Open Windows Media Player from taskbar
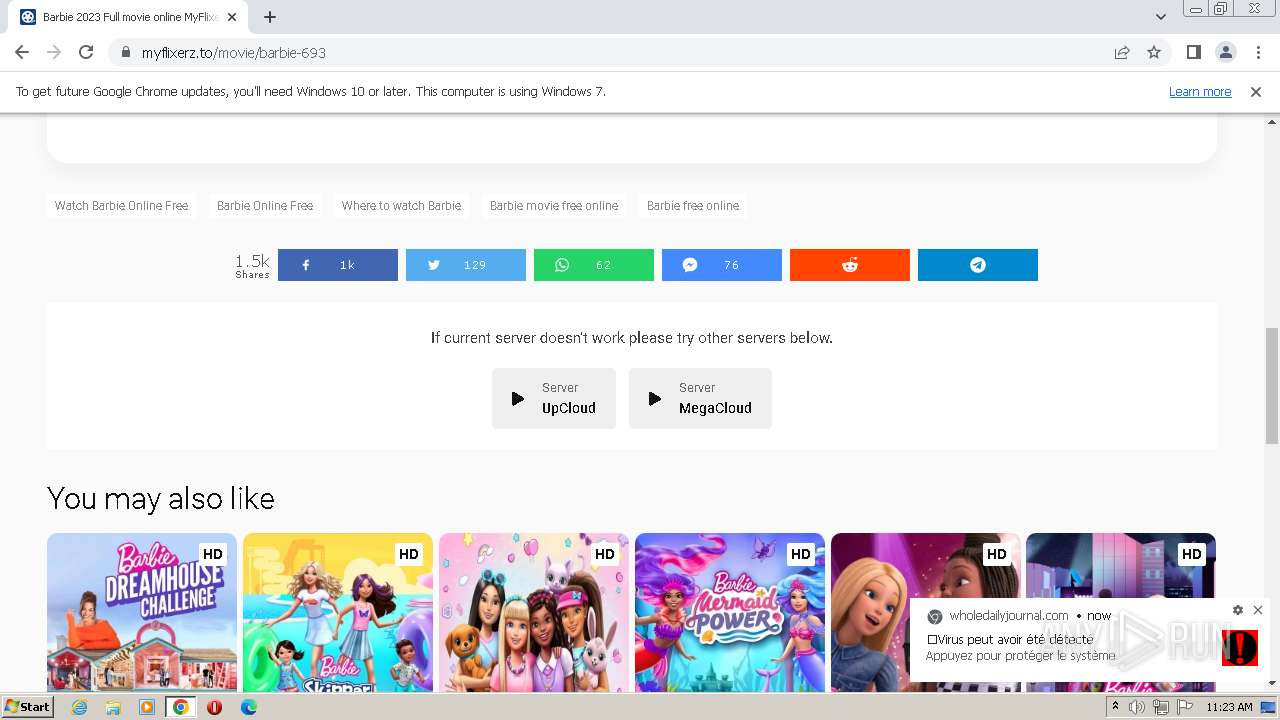 pyautogui.click(x=147, y=707)
